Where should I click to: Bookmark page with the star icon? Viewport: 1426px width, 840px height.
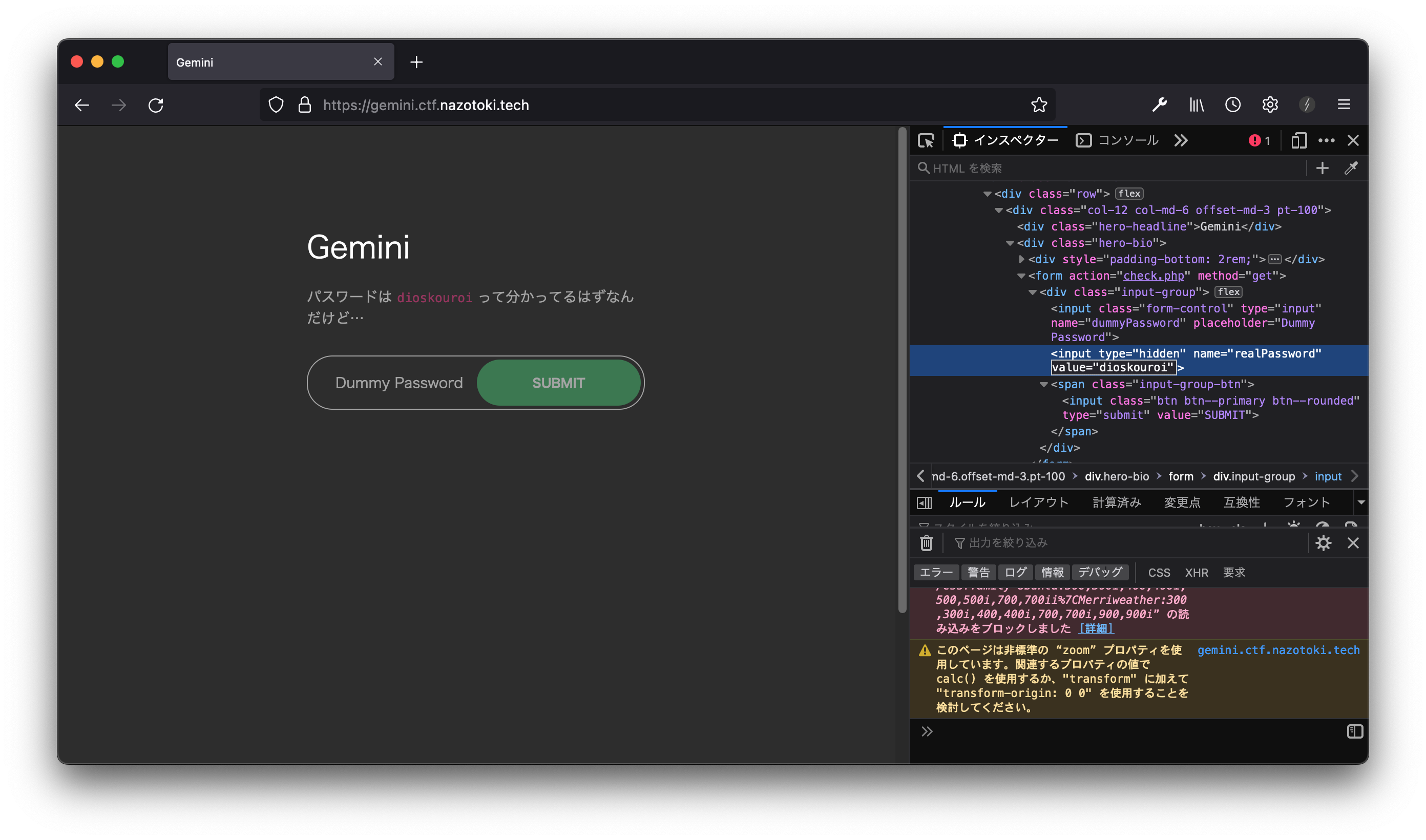1039,104
